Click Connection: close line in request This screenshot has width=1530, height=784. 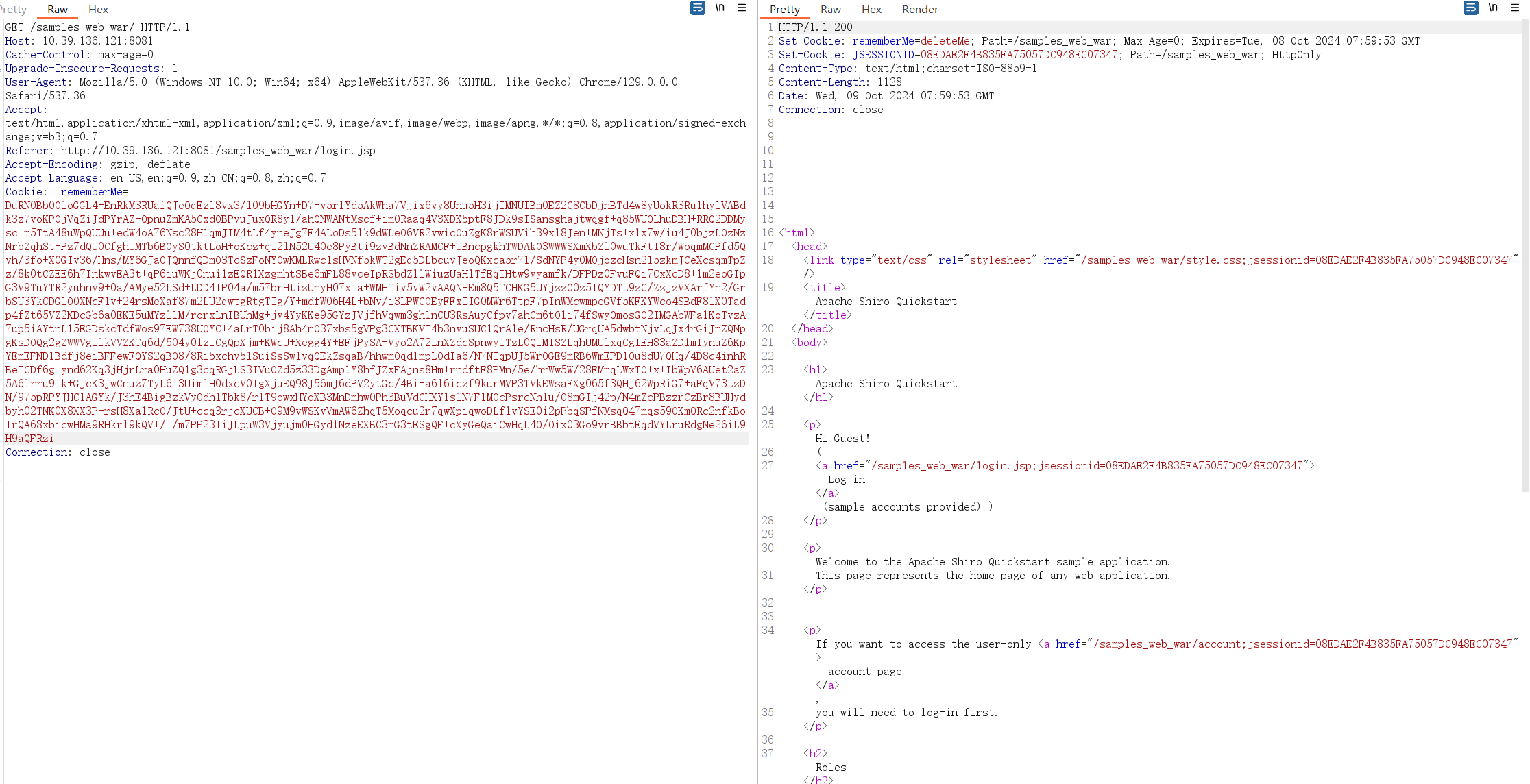click(58, 452)
